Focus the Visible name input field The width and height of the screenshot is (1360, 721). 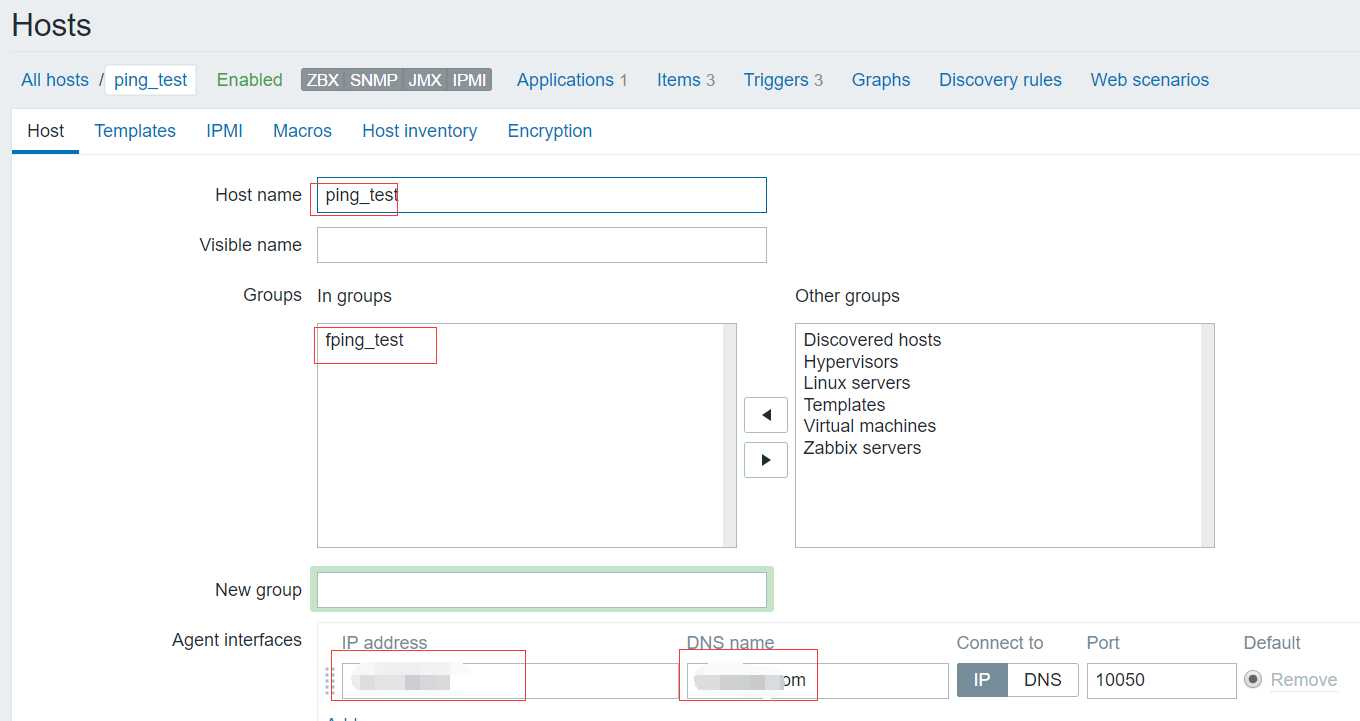click(542, 245)
